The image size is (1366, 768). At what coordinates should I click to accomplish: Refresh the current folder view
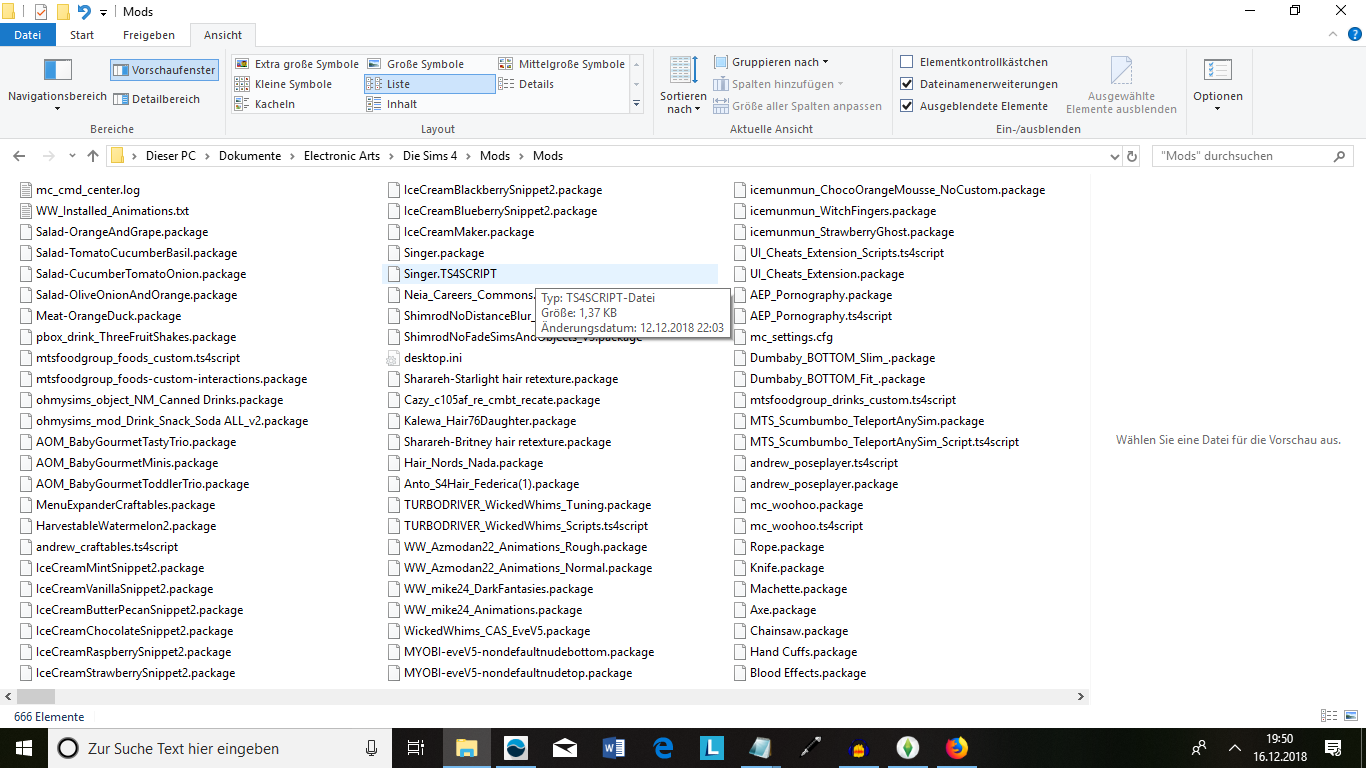[1132, 156]
